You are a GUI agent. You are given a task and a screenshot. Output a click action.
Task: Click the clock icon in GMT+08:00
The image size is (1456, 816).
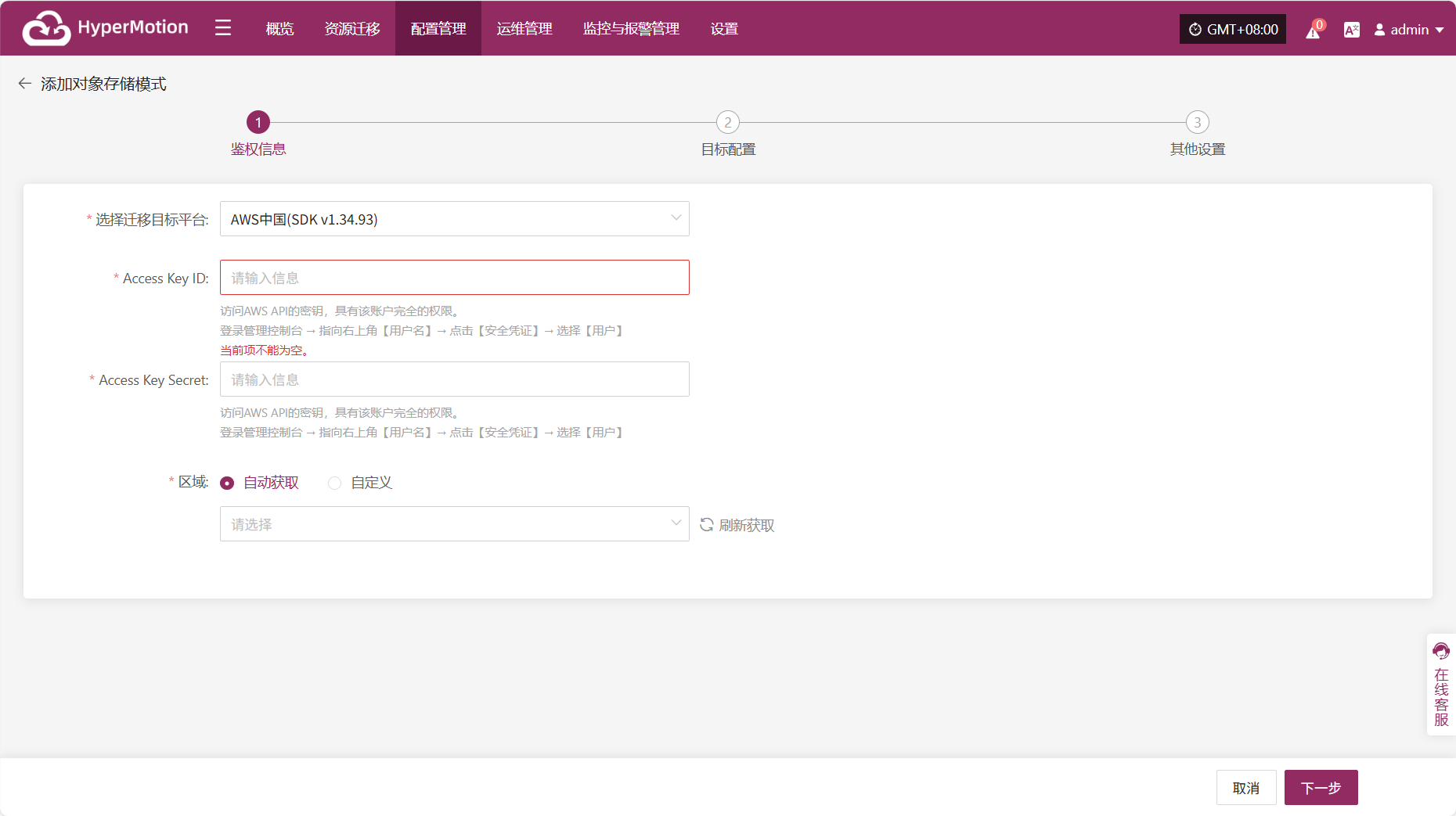coord(1195,30)
